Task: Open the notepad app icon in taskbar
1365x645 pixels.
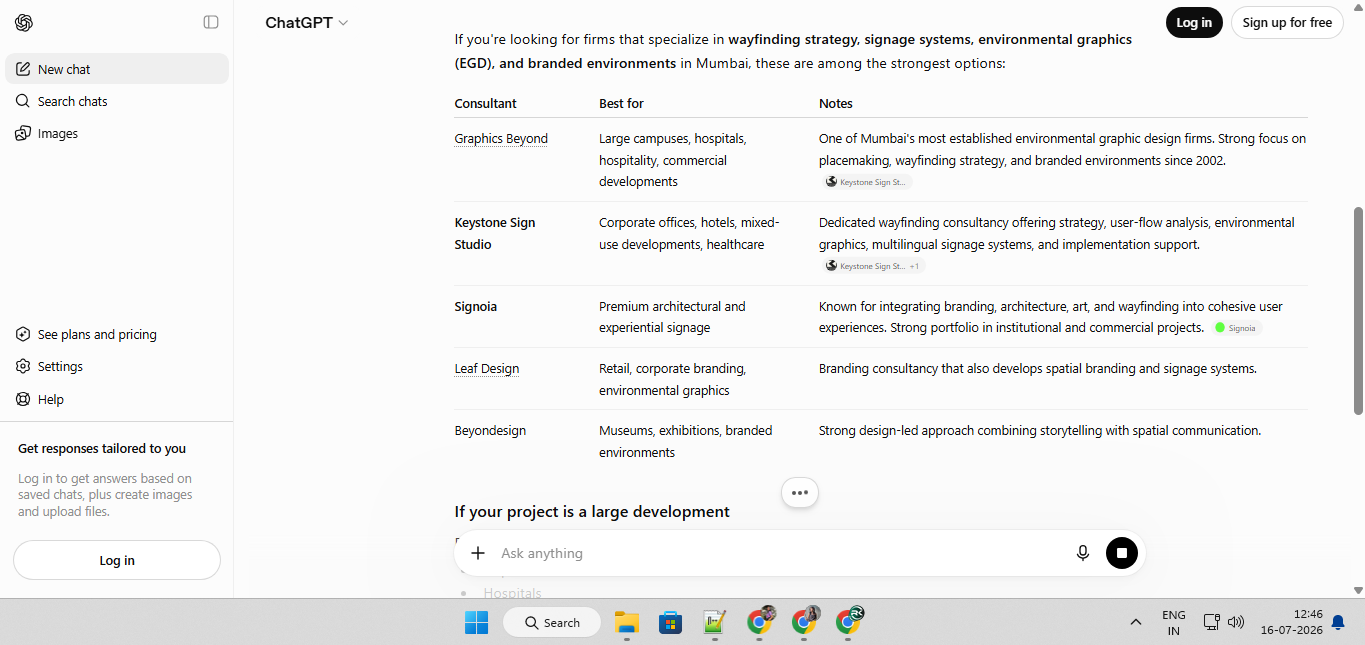Action: [x=714, y=622]
